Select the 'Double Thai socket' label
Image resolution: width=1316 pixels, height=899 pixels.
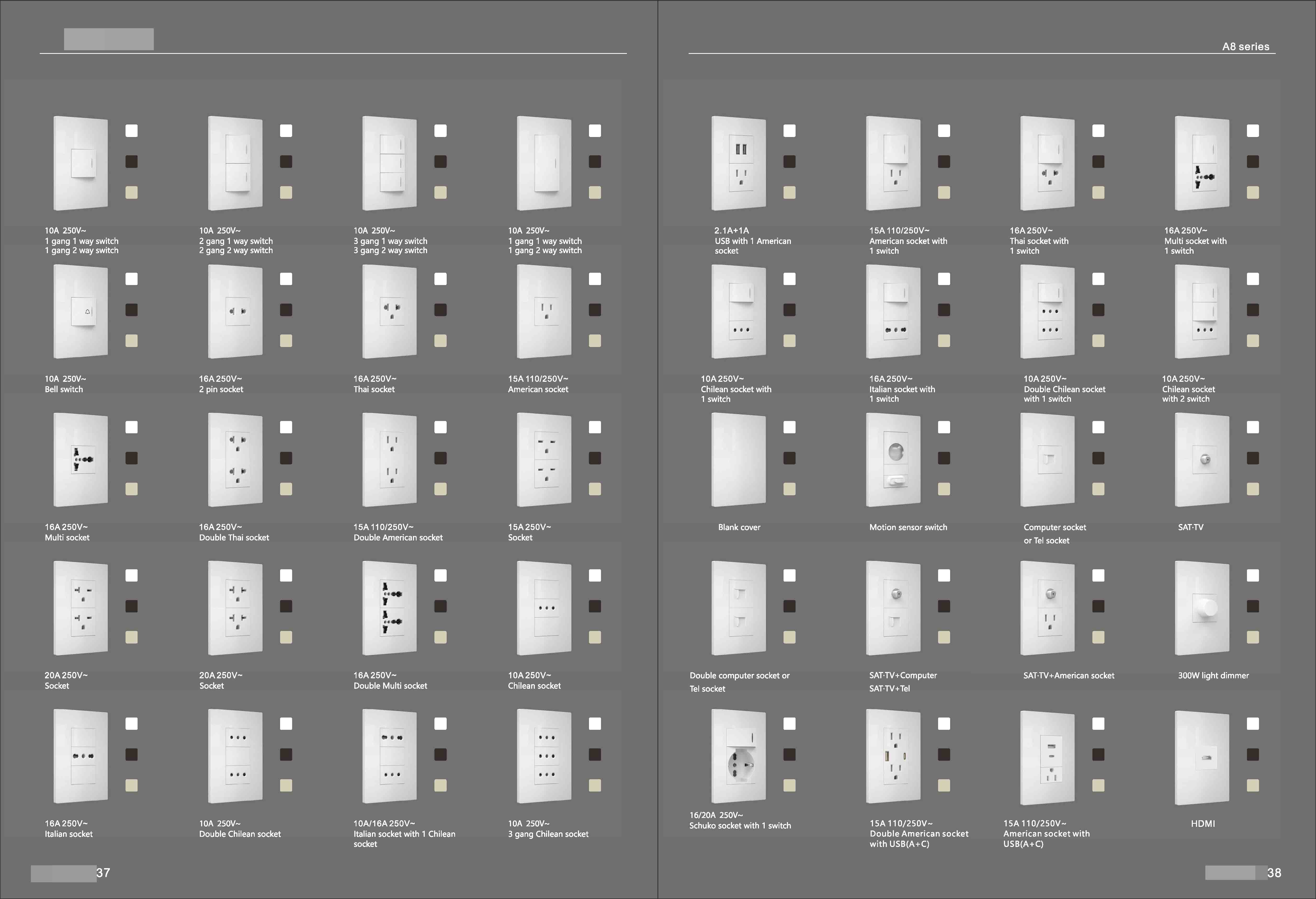234,537
